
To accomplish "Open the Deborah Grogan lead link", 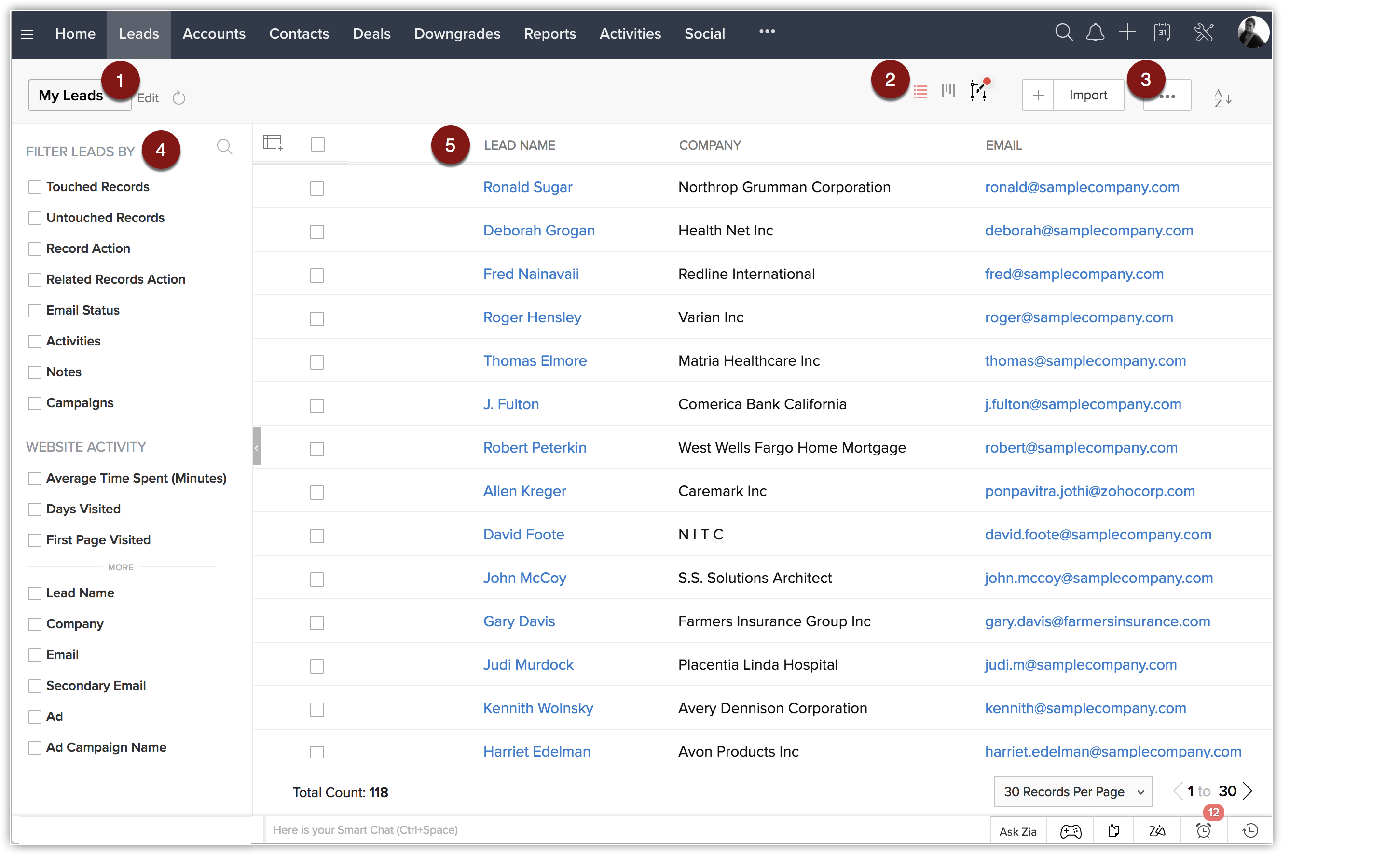I will point(539,231).
